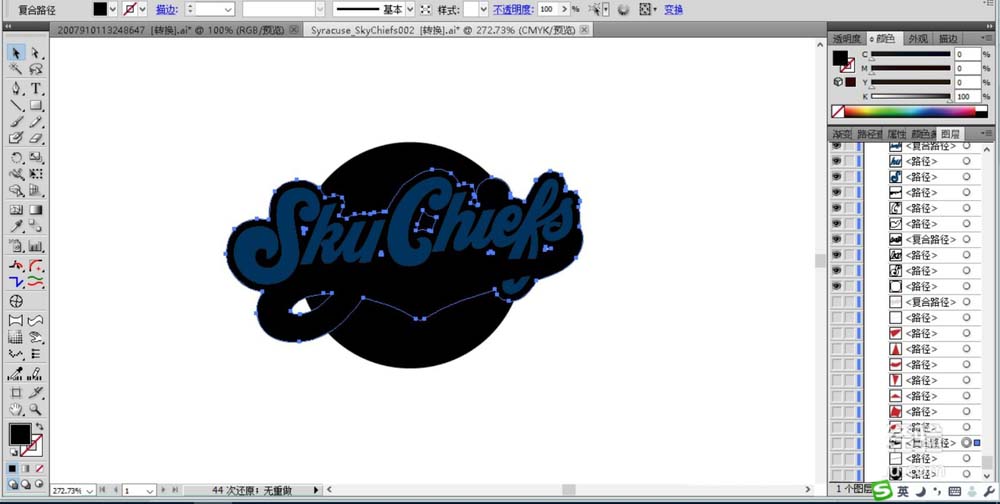
Task: Select the Selection (black arrow) tool
Action: (x=17, y=53)
